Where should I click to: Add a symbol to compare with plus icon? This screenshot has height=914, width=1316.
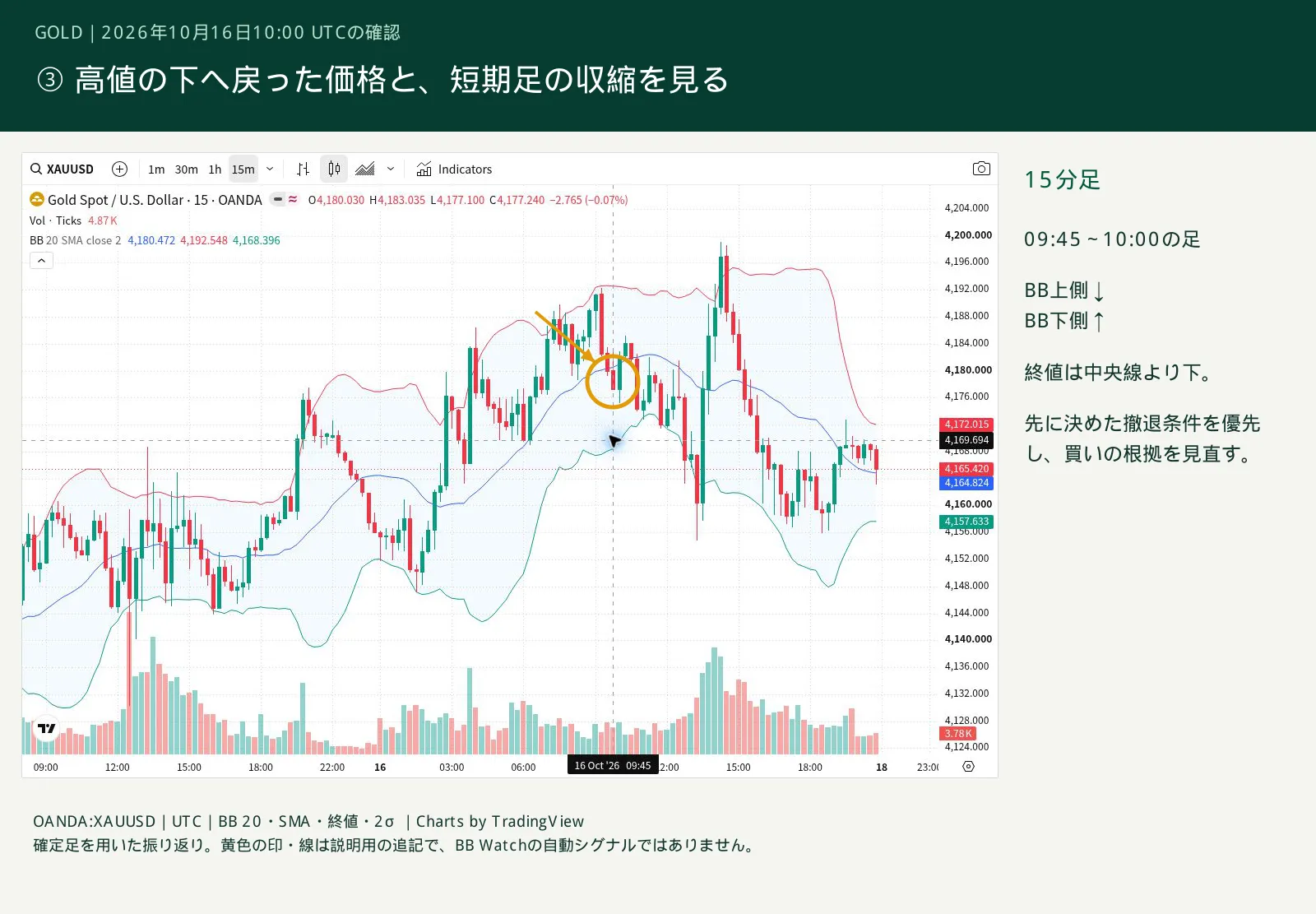[119, 169]
